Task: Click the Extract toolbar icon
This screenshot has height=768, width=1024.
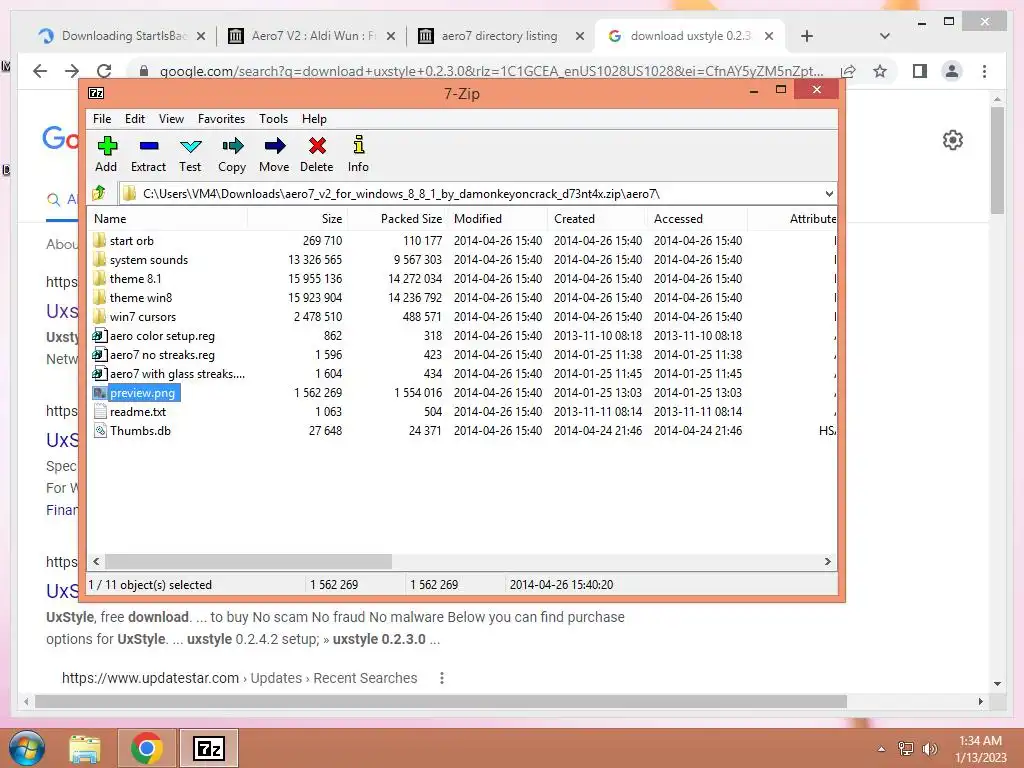Action: (149, 146)
